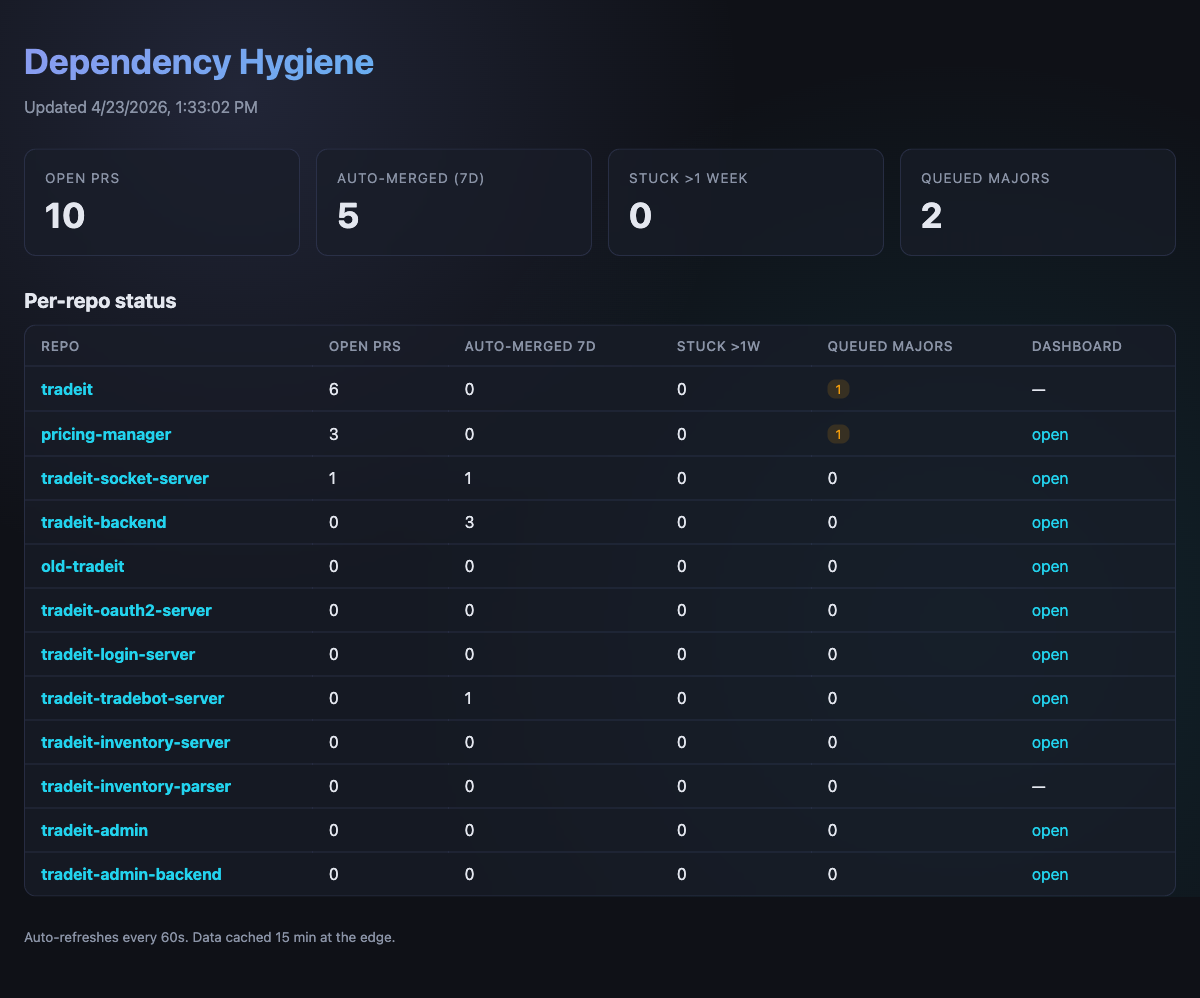Select the AUTO-MERGED (7D) summary card
The image size is (1200, 998).
coord(453,201)
